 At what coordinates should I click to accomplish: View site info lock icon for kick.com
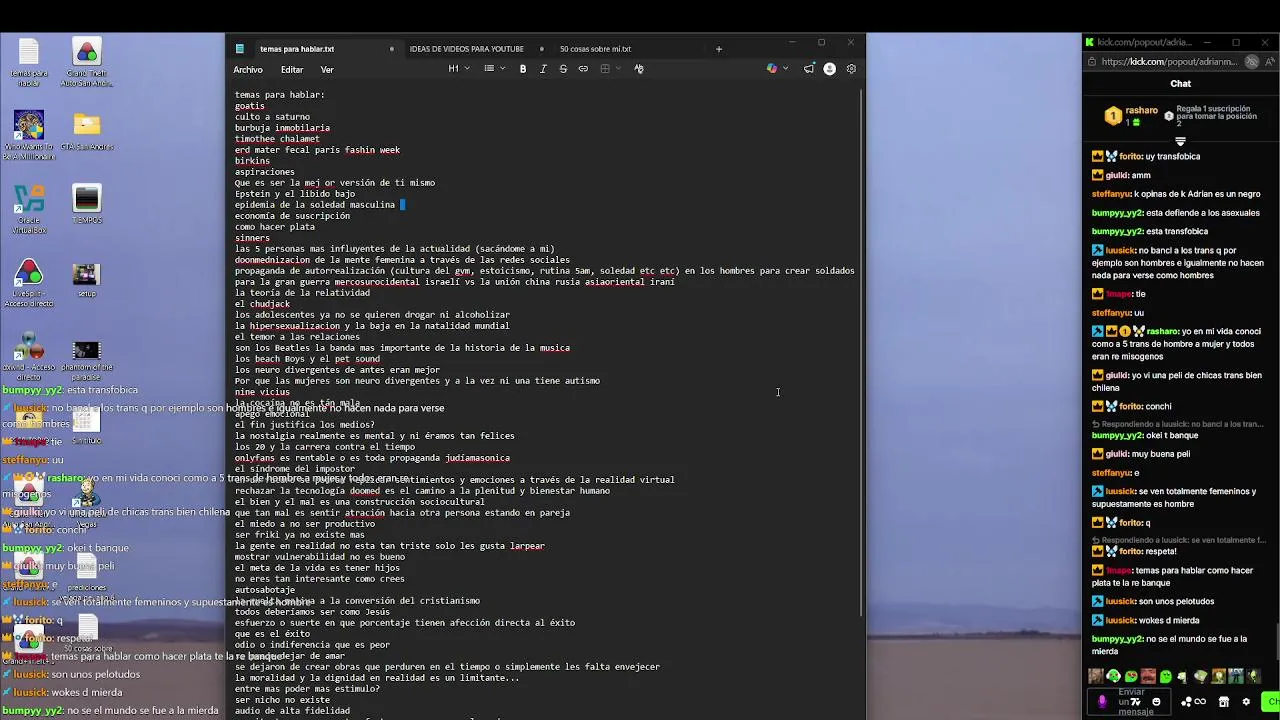coord(1092,62)
